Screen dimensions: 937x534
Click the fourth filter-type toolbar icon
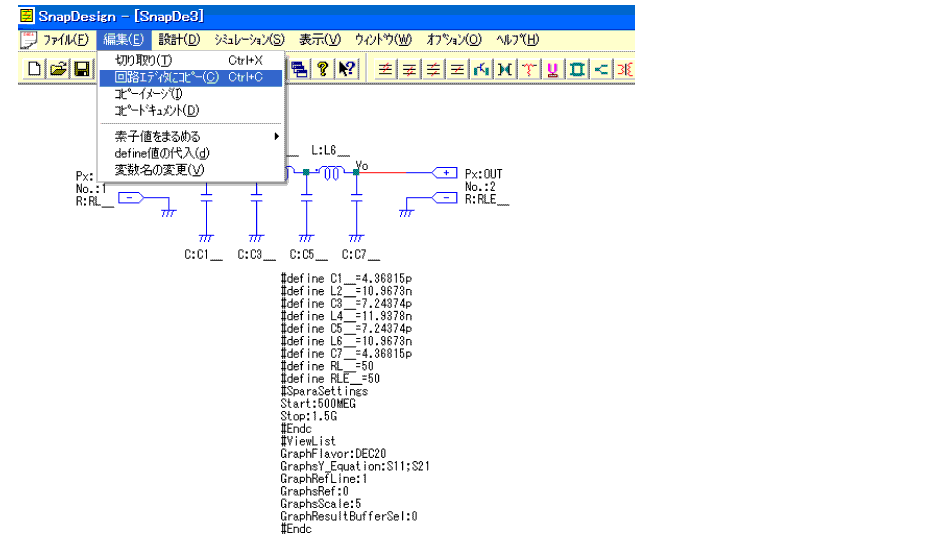click(457, 69)
